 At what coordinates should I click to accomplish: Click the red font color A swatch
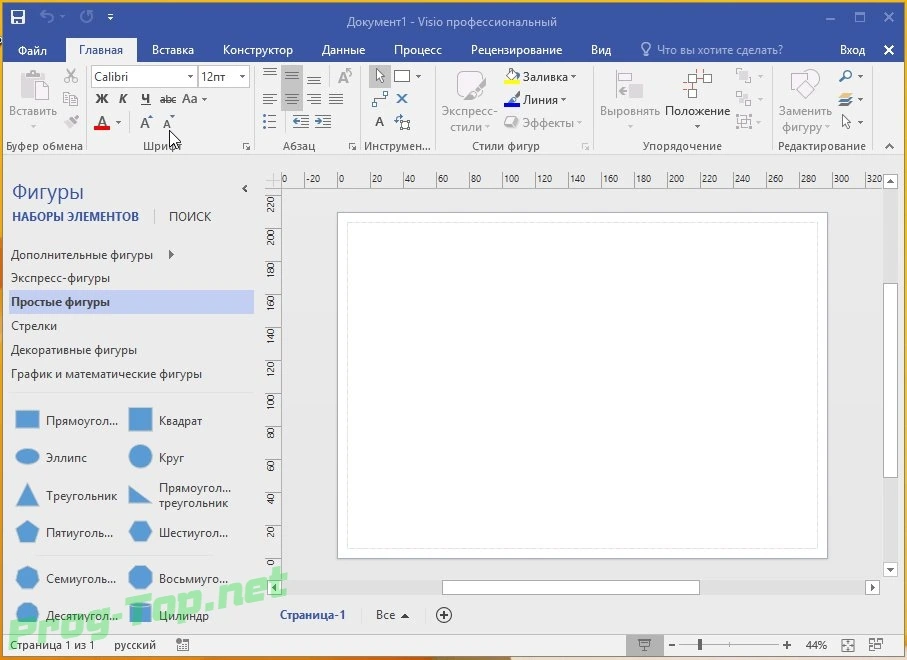(102, 123)
